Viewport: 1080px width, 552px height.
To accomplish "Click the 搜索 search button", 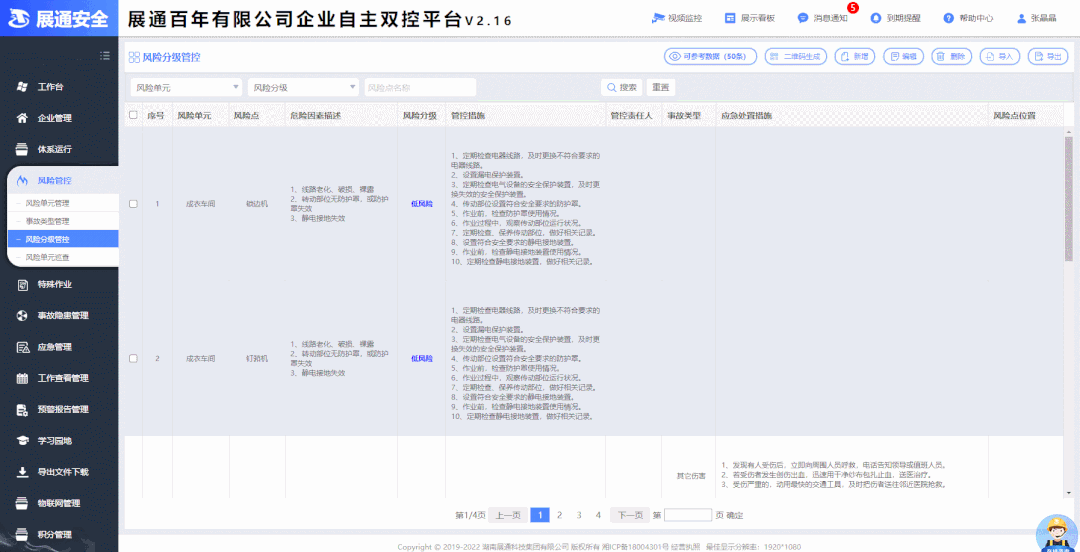I will tap(622, 88).
